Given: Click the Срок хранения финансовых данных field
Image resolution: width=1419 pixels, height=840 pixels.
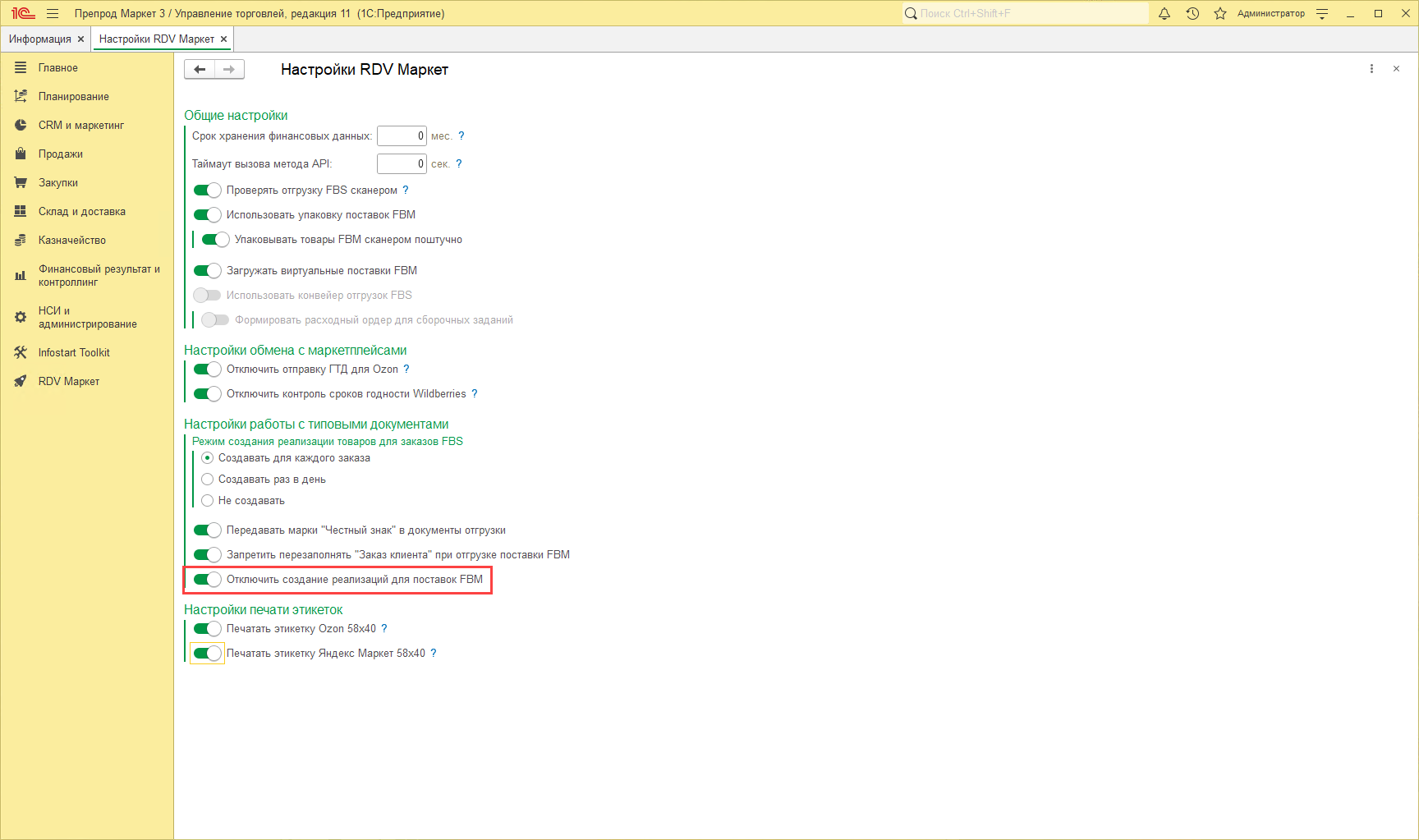Looking at the screenshot, I should [402, 135].
